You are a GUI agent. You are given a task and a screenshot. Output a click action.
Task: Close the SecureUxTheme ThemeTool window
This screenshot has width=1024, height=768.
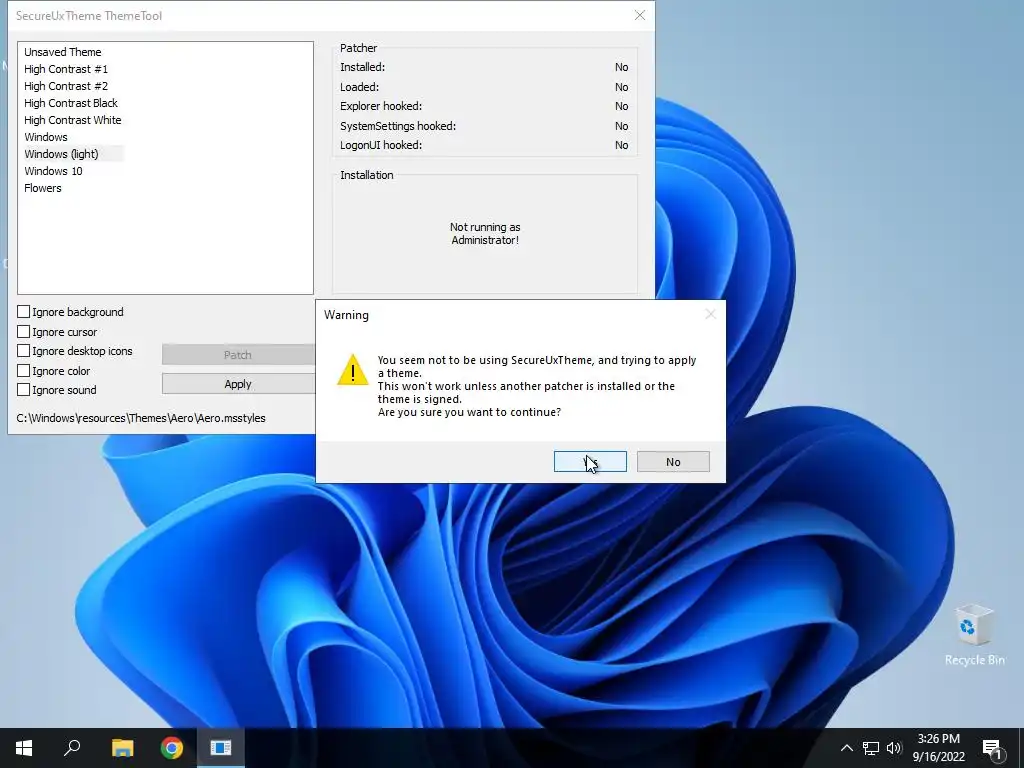click(639, 16)
